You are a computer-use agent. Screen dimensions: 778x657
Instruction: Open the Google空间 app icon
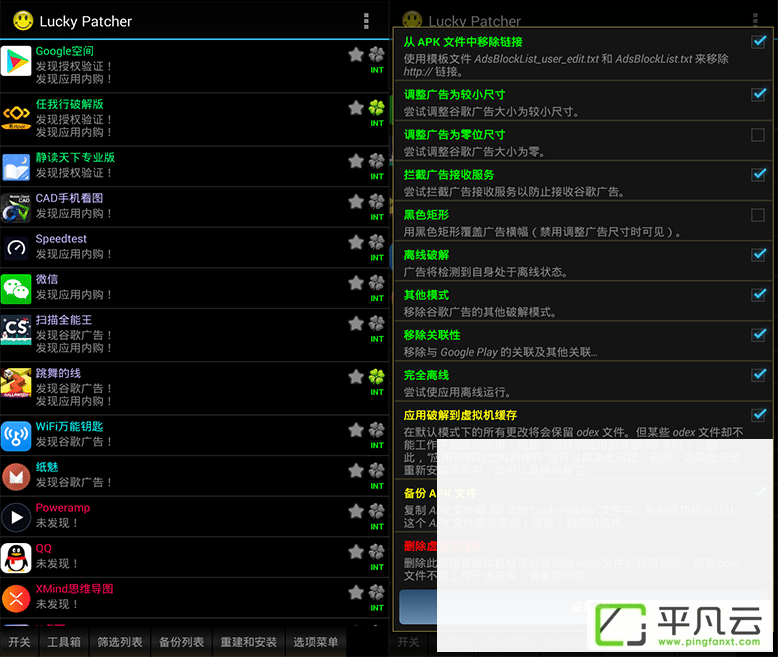[16, 61]
